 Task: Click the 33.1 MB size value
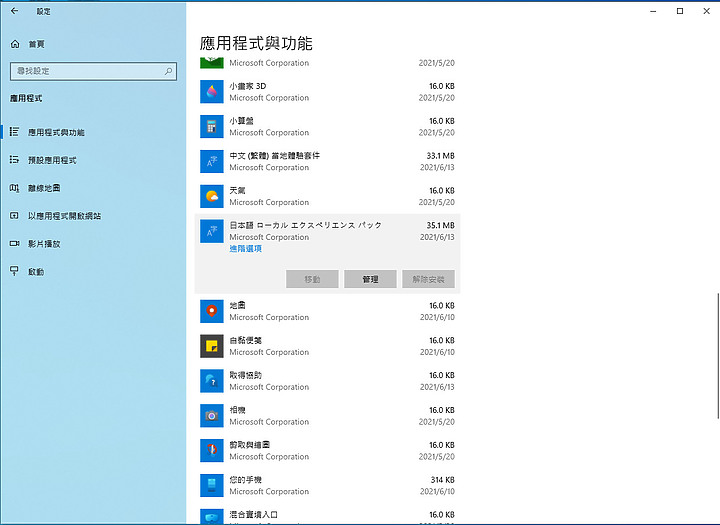(440, 156)
